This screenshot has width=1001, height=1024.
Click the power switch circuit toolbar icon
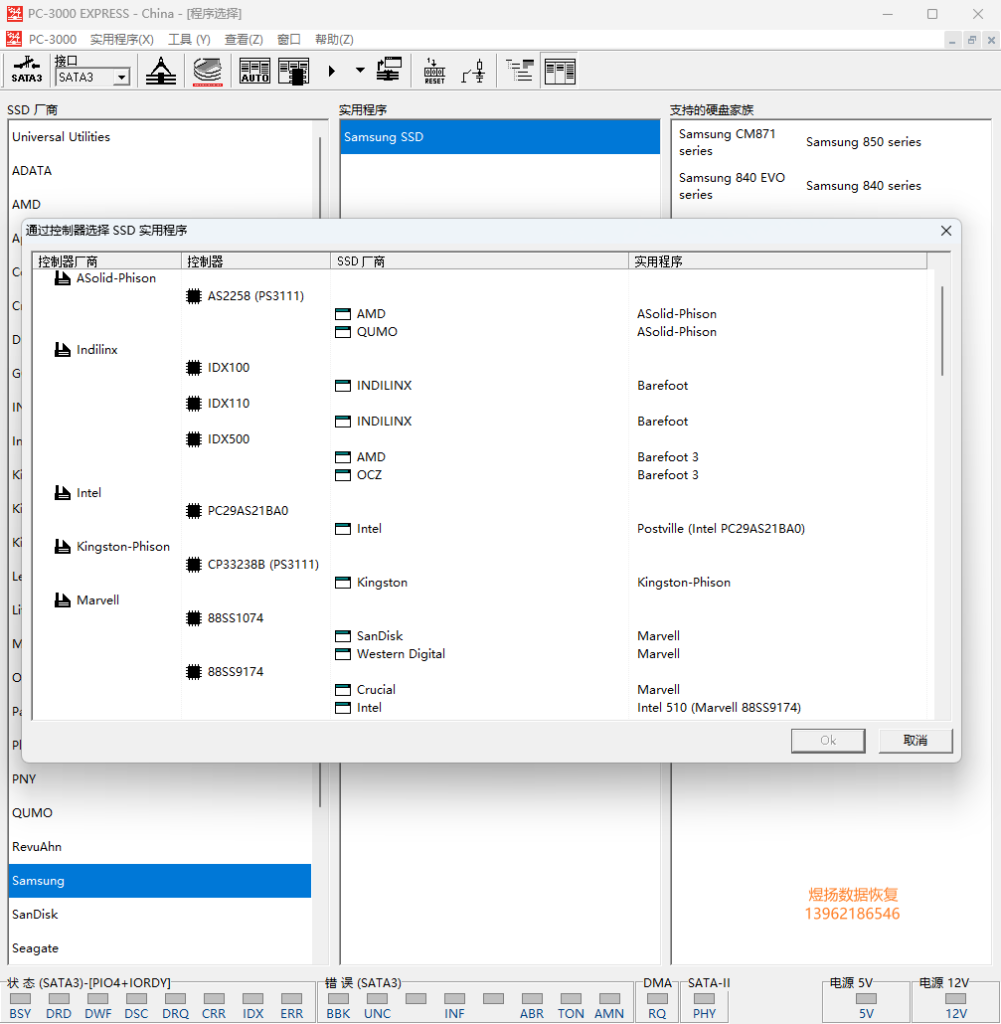pos(473,71)
